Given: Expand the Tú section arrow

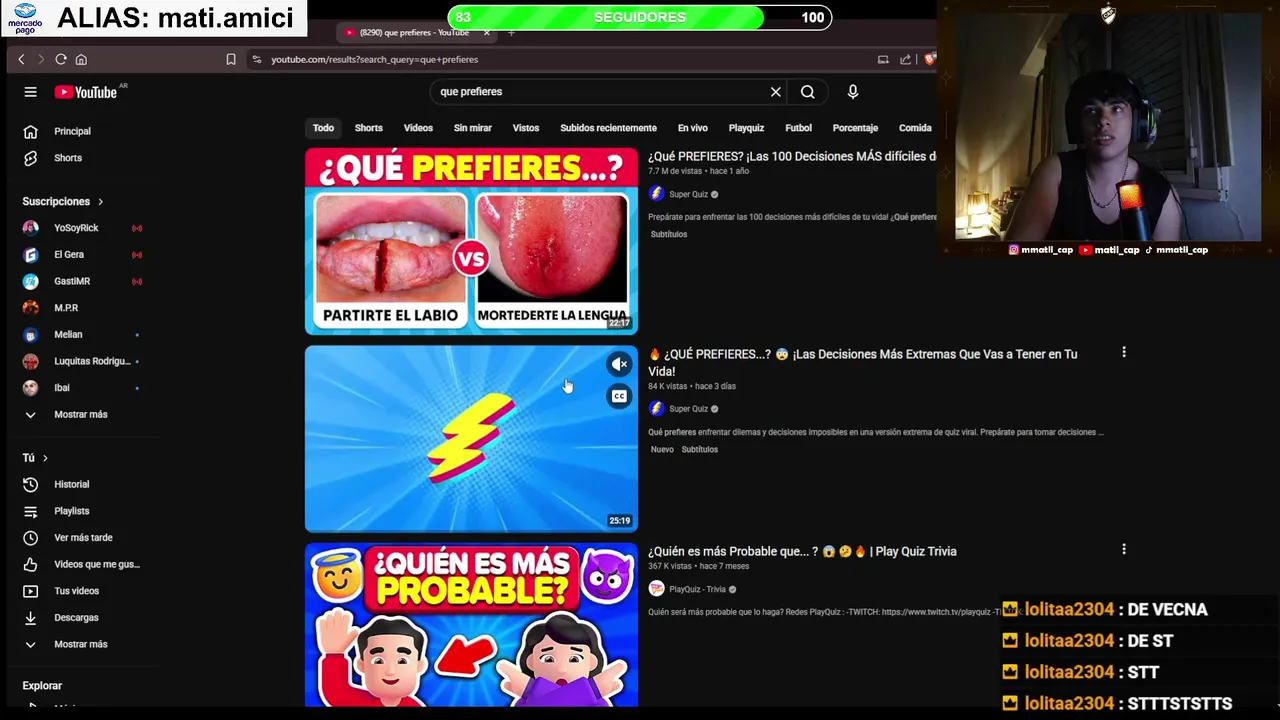Looking at the screenshot, I should [45, 458].
